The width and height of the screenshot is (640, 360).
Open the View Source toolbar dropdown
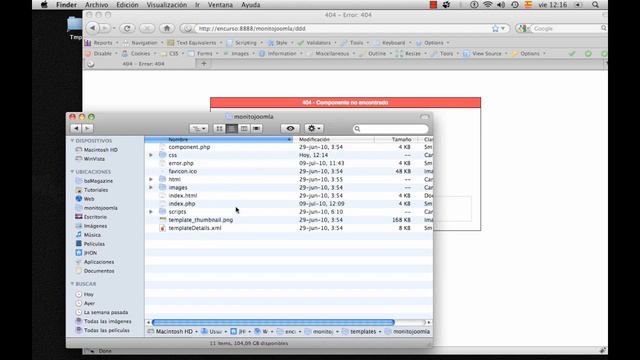[x=486, y=53]
